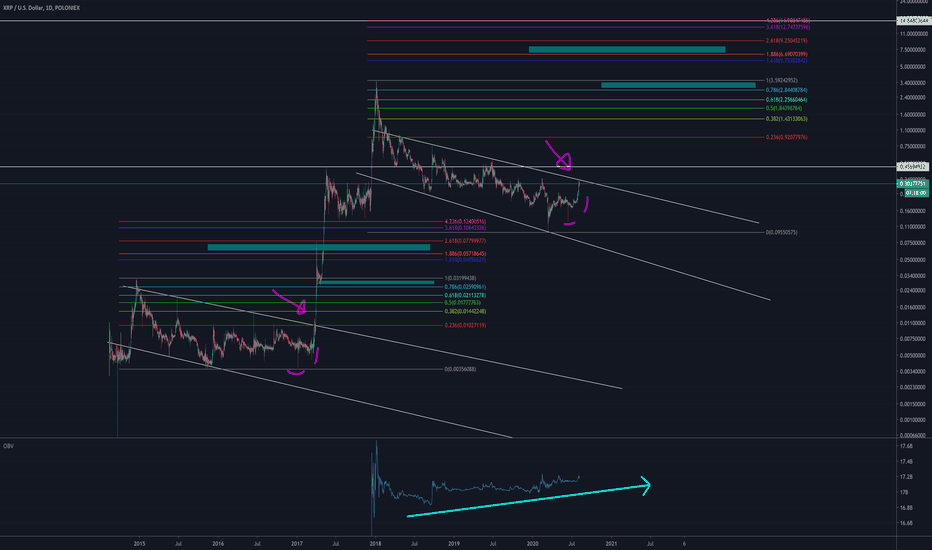Select the 2.618(0.07799977) Fibonacci label
Screen dimensions: 932x550
click(465, 241)
